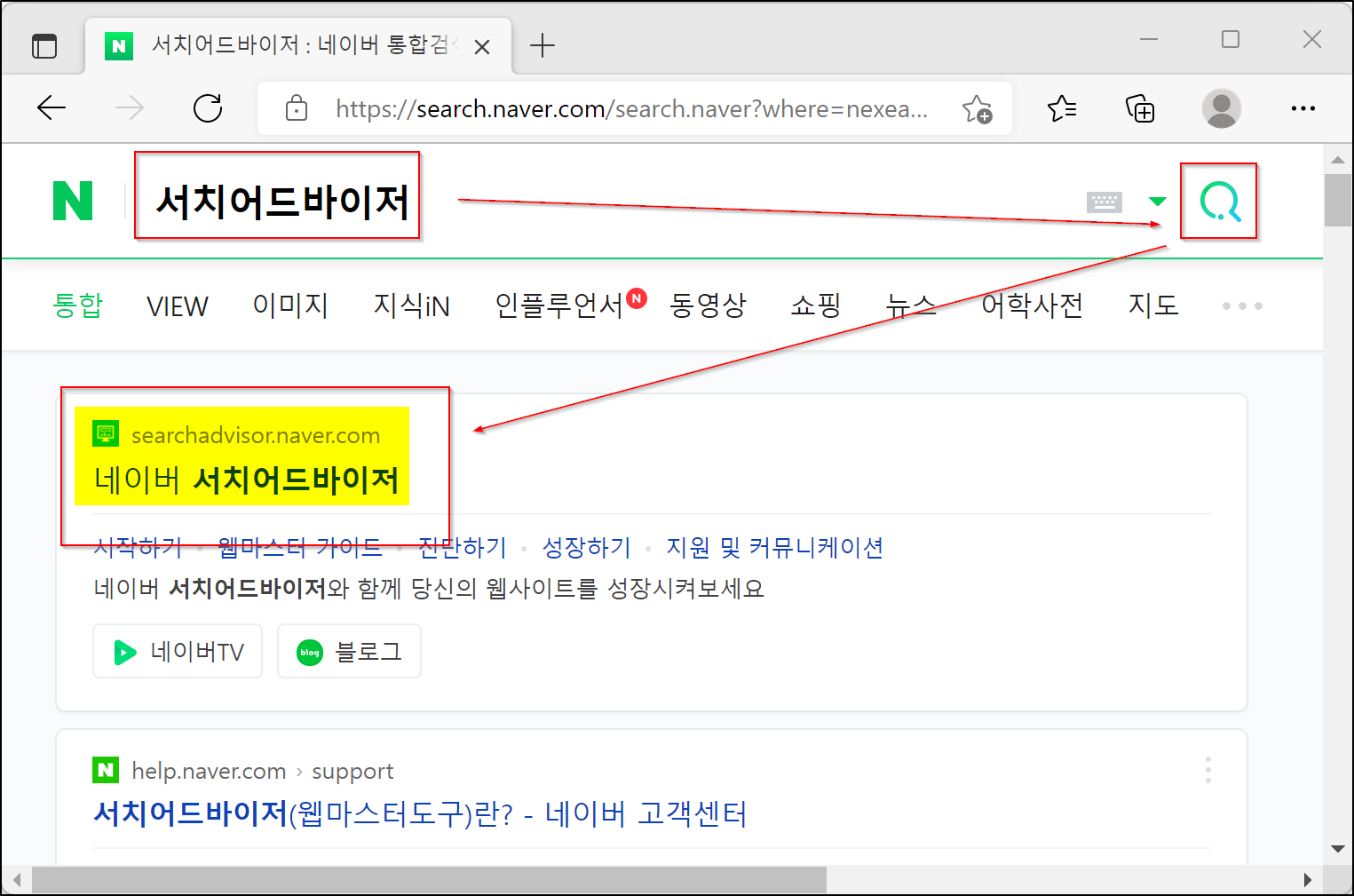Viewport: 1354px width, 896px height.
Task: Open browser Settings and more menu
Action: click(1303, 108)
